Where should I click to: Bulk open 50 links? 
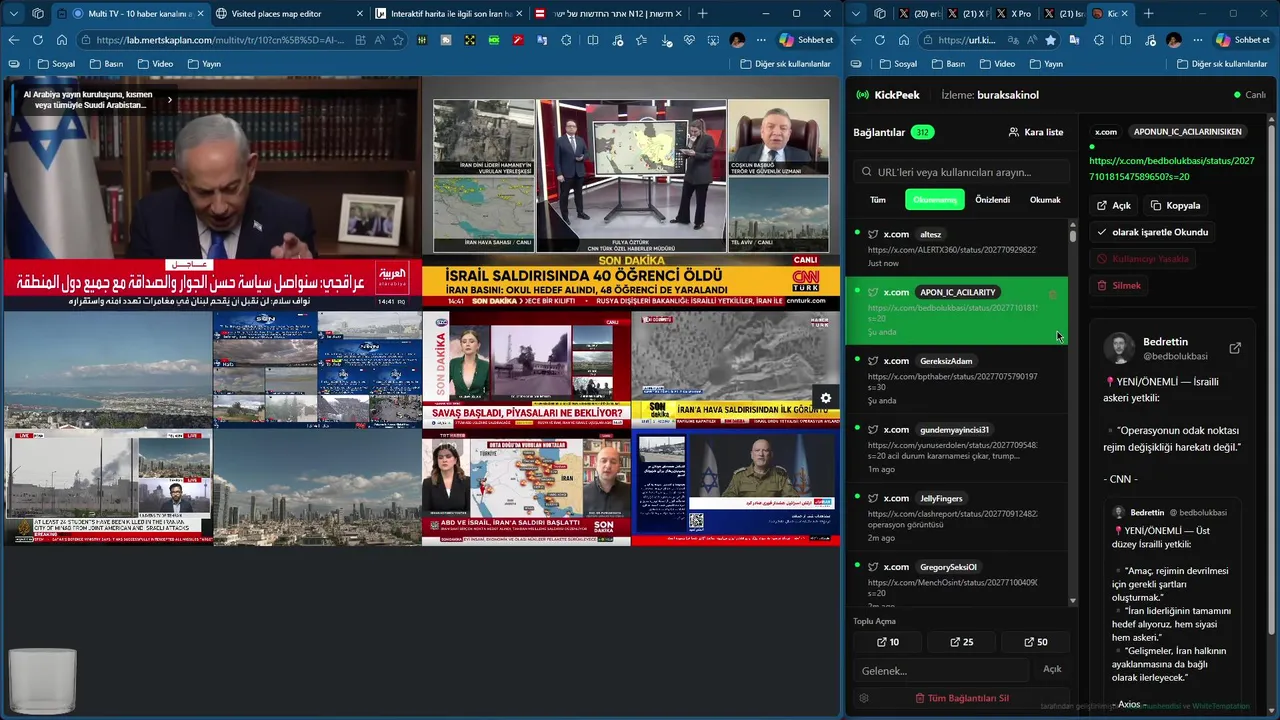tap(1036, 642)
